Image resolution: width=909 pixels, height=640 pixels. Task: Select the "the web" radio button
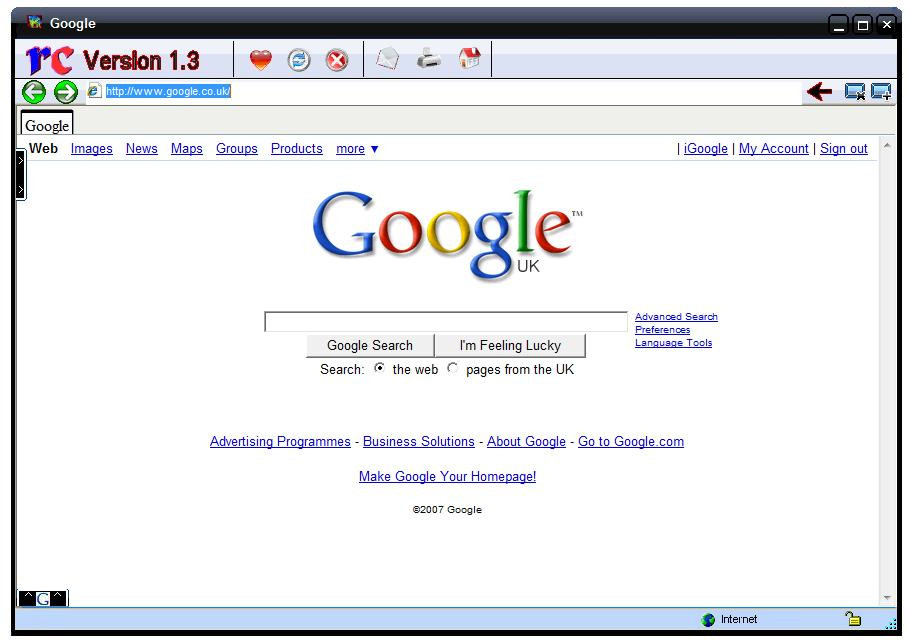[x=379, y=368]
